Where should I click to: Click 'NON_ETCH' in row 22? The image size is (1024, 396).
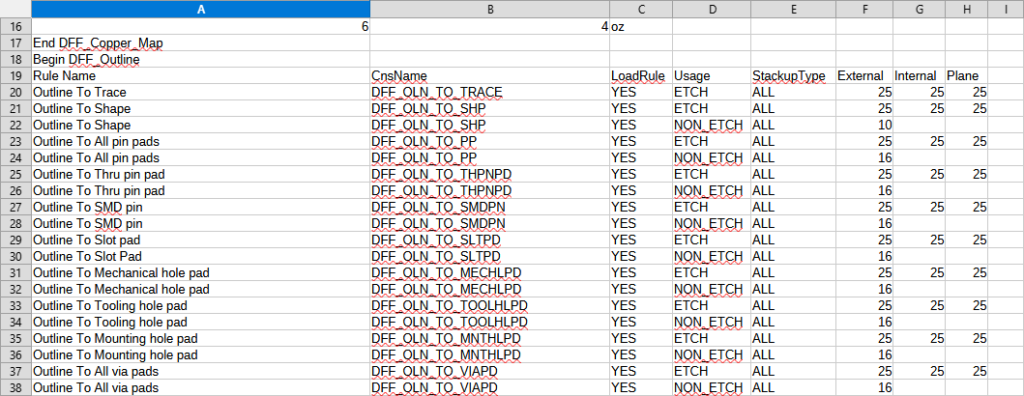coord(712,125)
